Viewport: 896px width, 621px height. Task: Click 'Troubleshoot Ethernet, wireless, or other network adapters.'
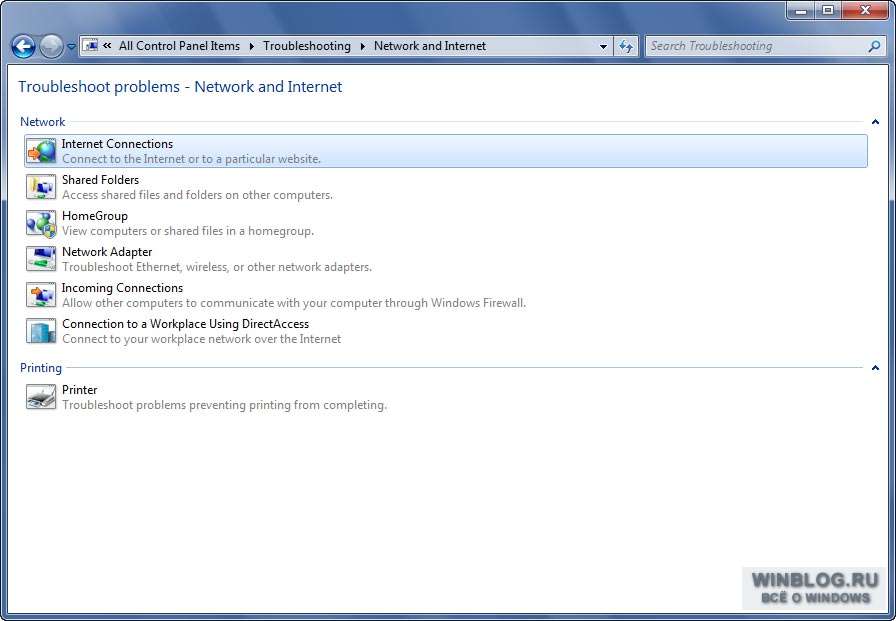[217, 267]
